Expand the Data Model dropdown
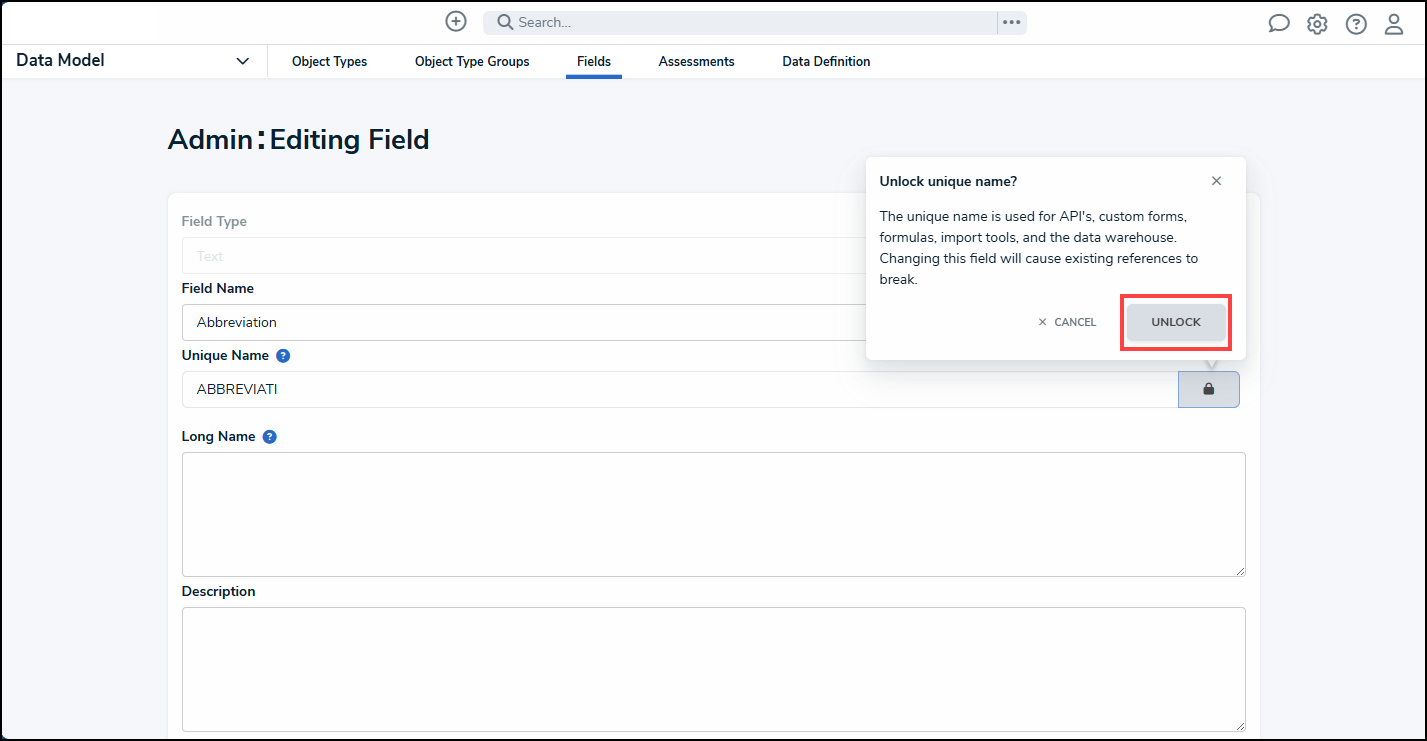The image size is (1427, 741). [242, 61]
